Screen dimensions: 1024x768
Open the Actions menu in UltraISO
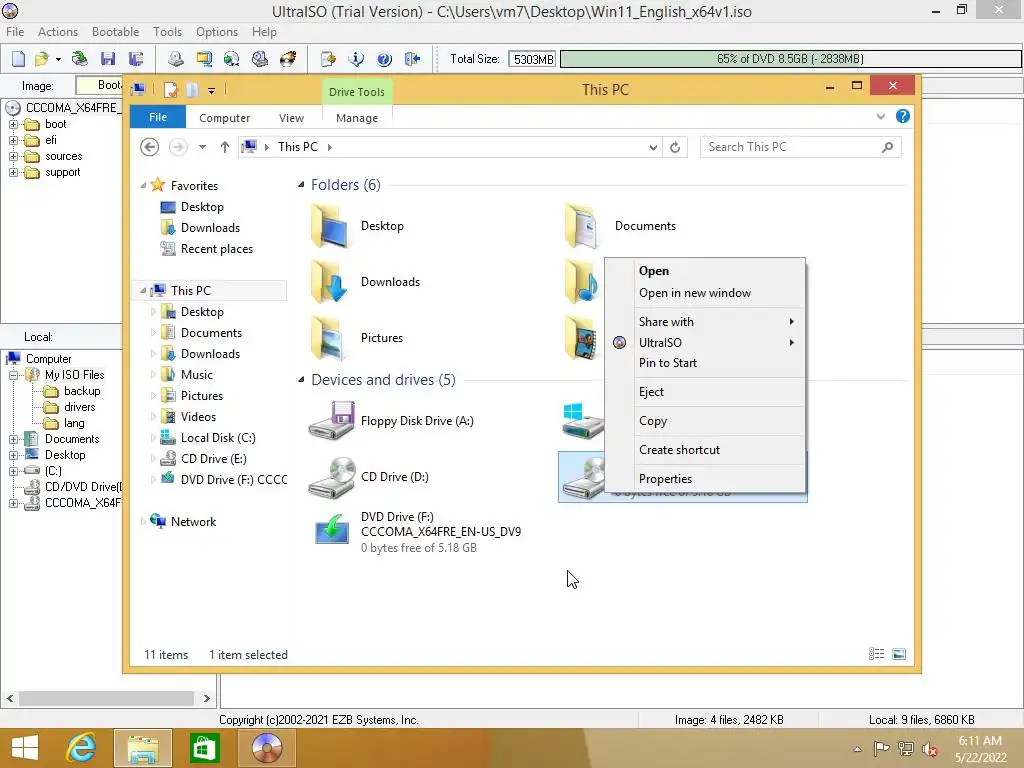click(57, 31)
